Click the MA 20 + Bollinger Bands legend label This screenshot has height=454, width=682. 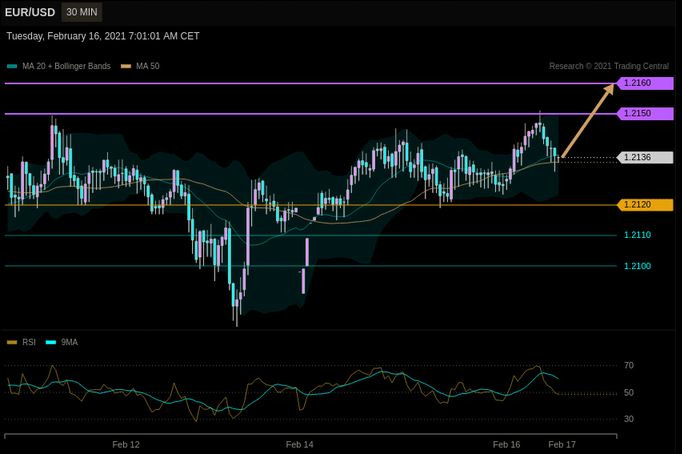pos(66,66)
